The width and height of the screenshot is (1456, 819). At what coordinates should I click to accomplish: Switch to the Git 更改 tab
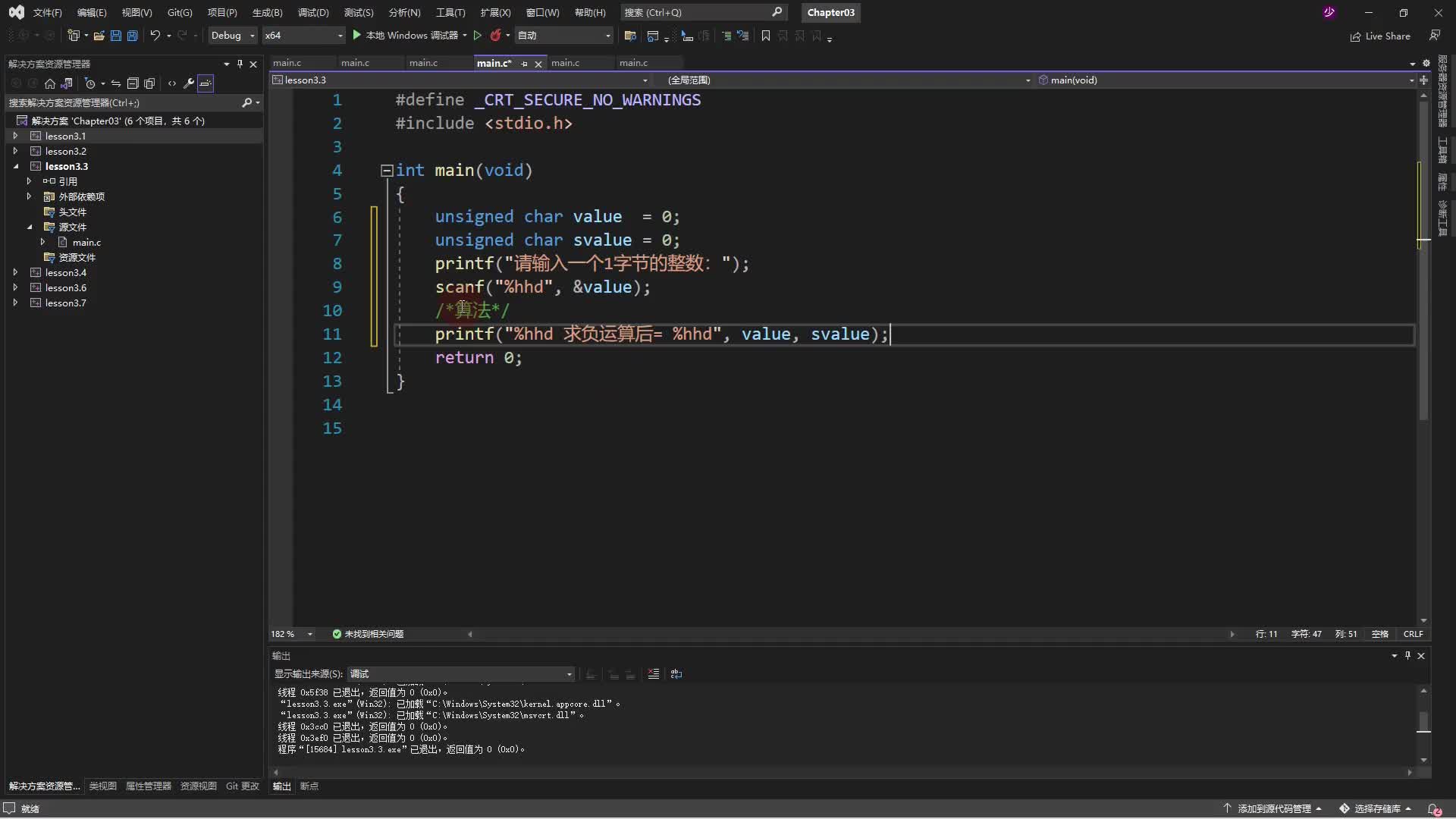[243, 786]
